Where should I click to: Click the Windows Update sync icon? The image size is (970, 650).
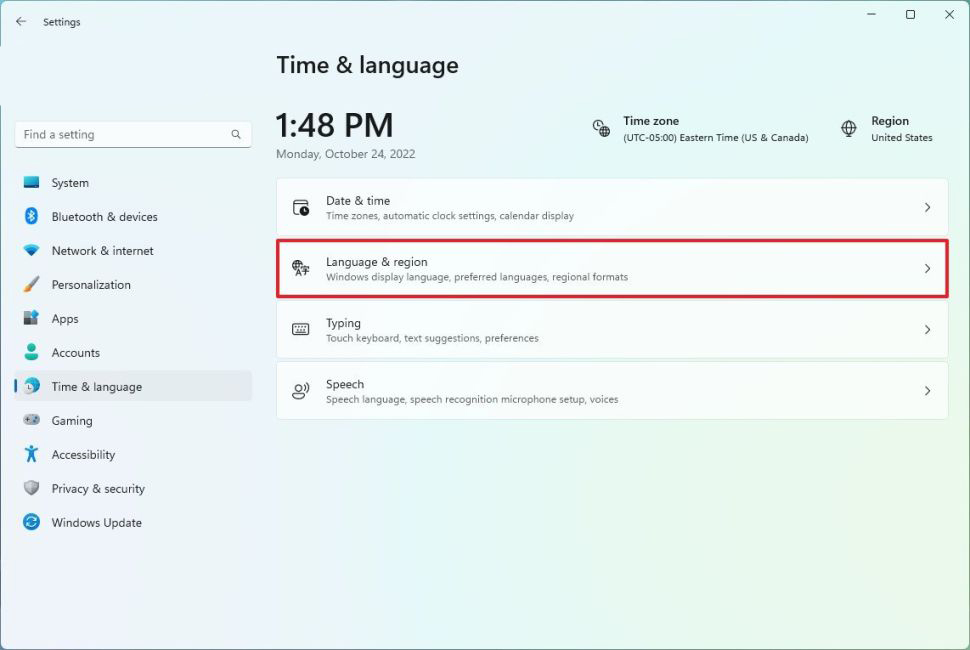32,523
